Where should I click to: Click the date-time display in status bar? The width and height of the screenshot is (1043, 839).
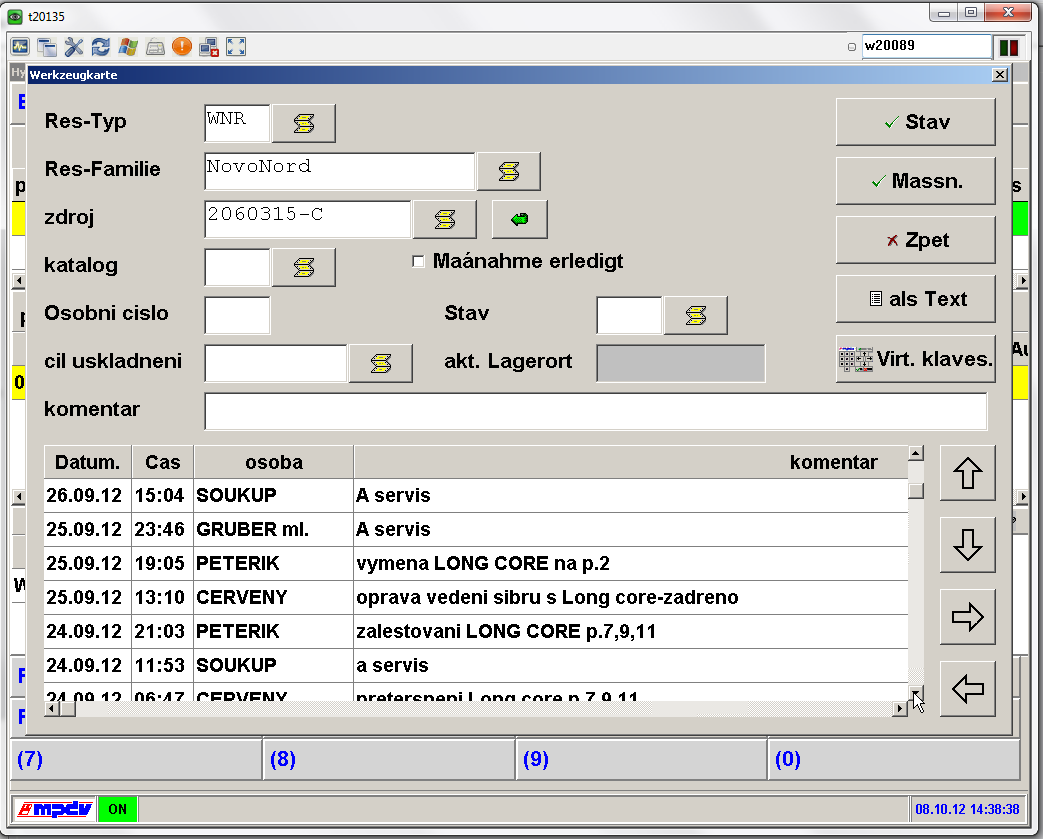(x=967, y=809)
